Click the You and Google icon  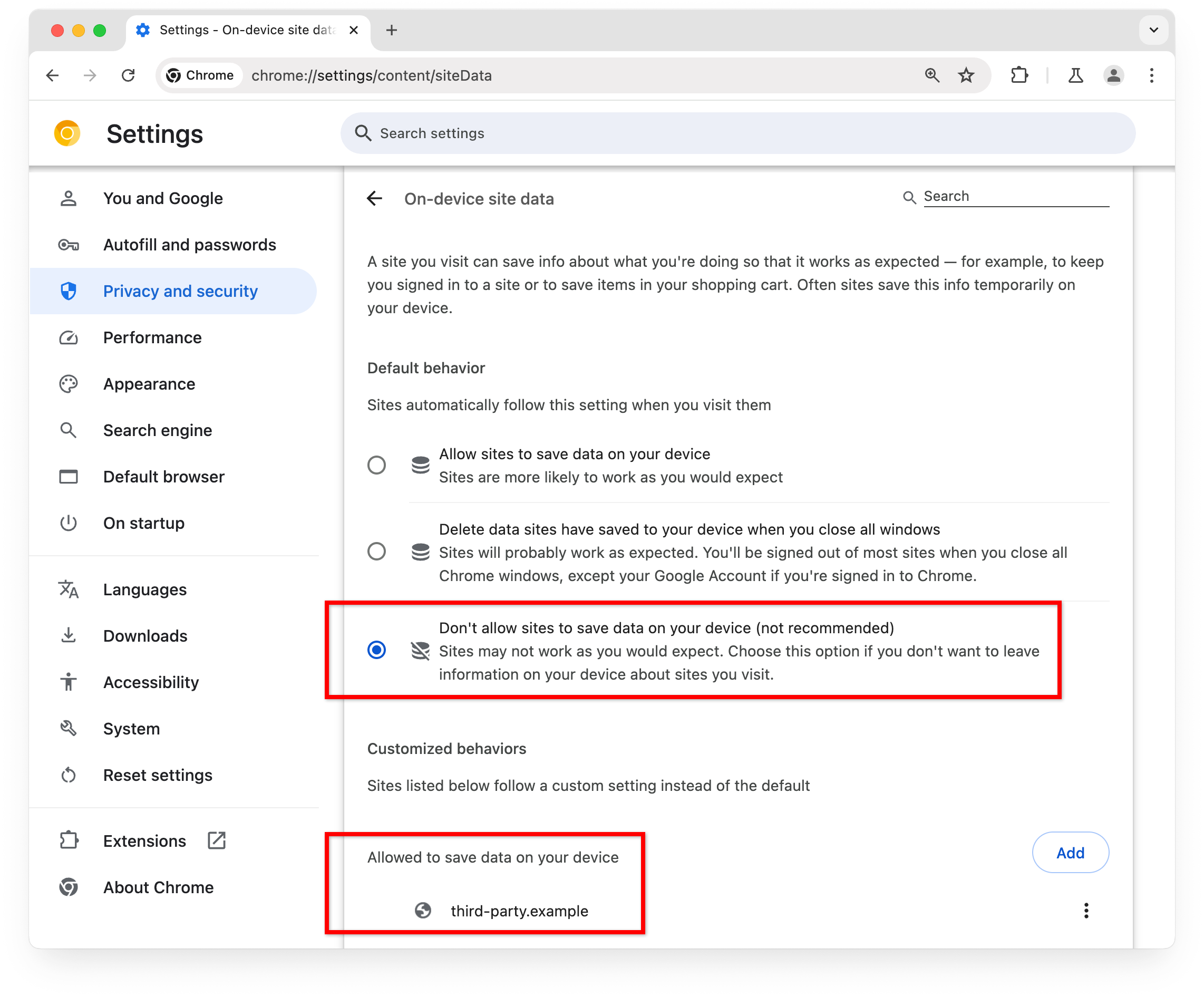click(x=70, y=198)
